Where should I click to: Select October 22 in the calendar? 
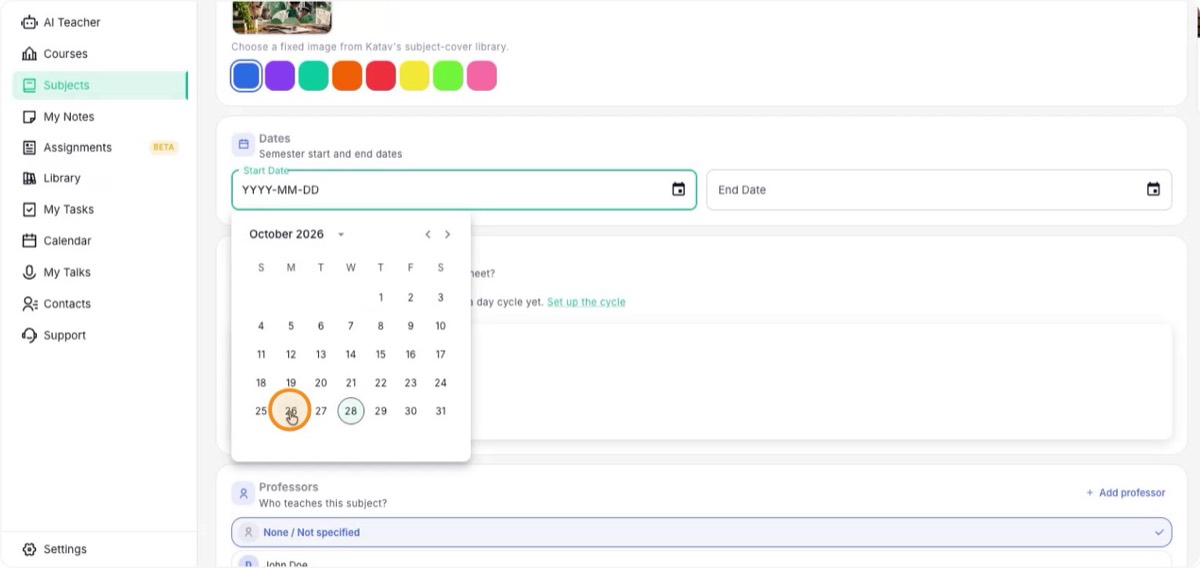[381, 383]
